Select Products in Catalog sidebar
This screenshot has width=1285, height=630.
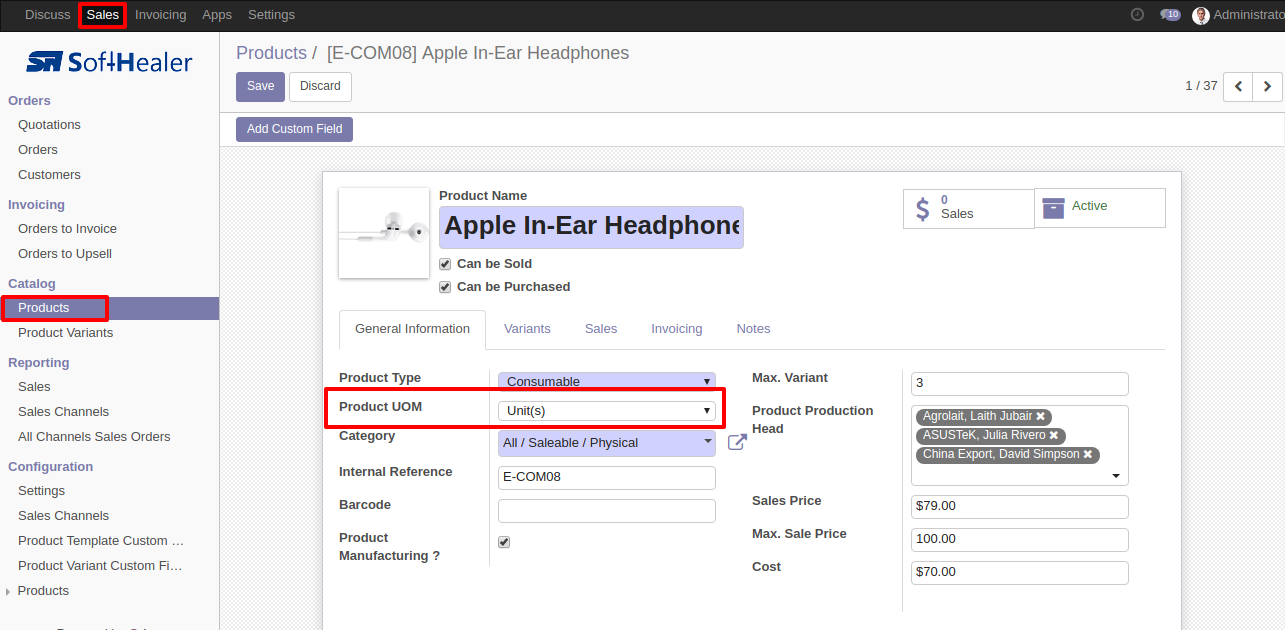pos(109,308)
